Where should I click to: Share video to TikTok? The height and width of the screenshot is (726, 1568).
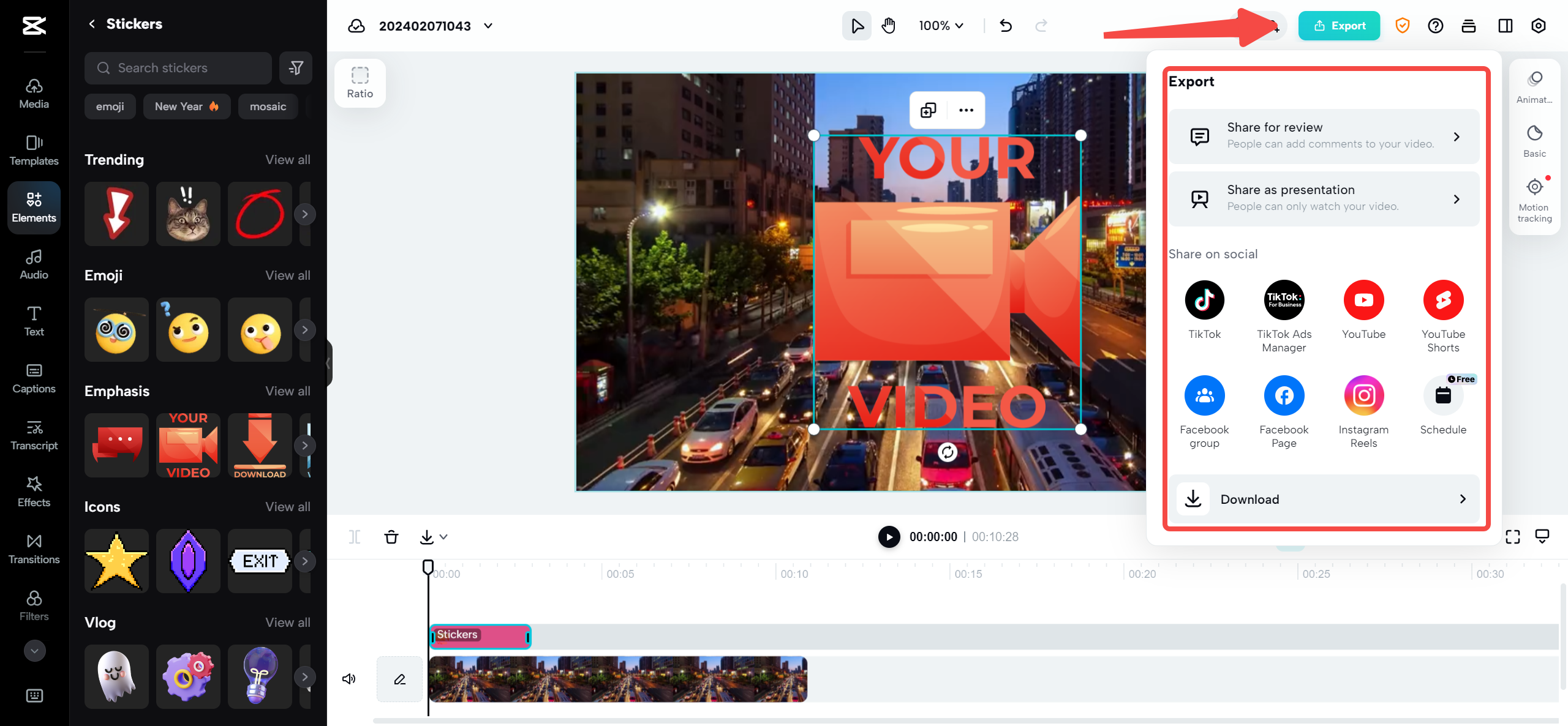click(x=1204, y=300)
